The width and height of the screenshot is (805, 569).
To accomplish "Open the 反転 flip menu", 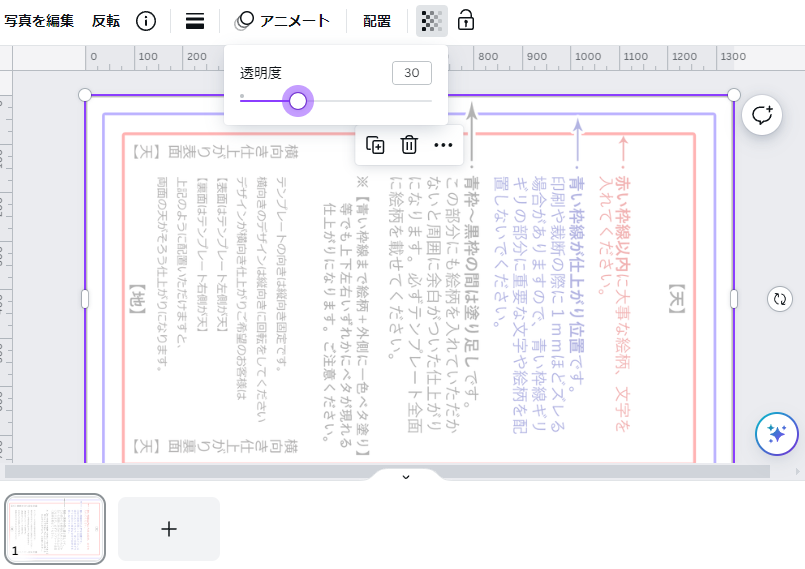I will click(106, 21).
